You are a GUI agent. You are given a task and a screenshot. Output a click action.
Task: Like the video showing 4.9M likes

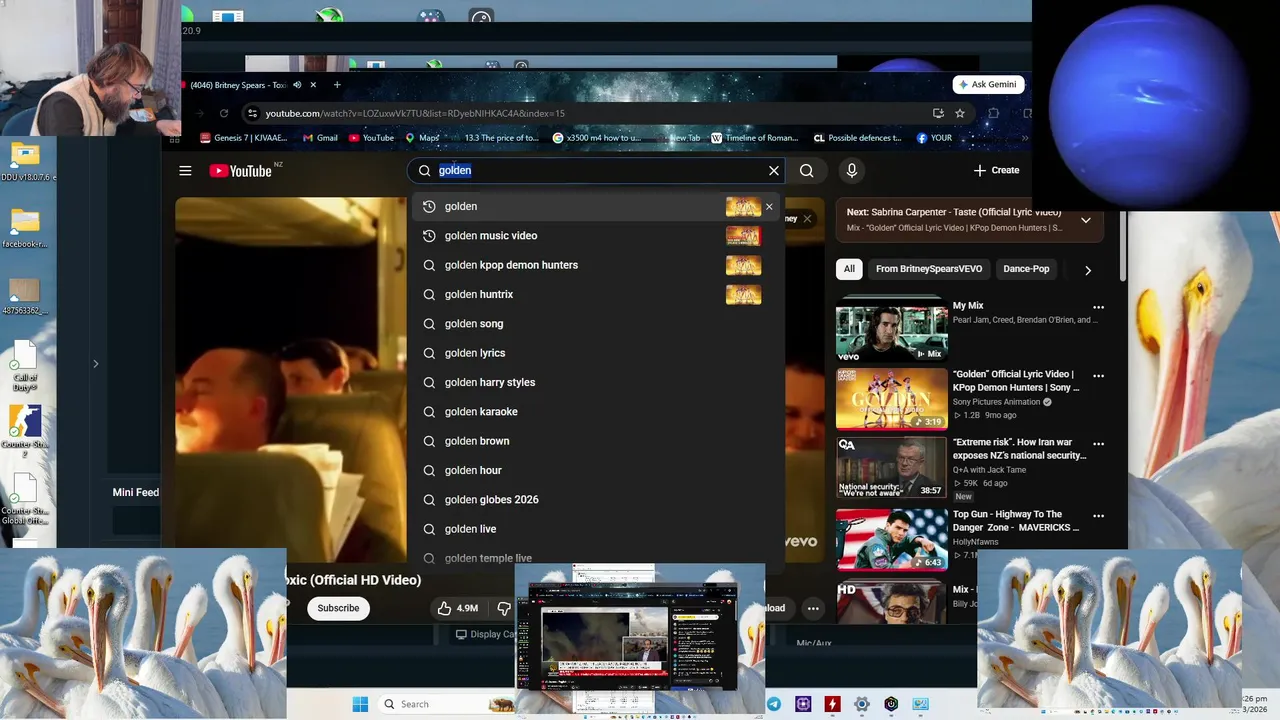coord(457,608)
